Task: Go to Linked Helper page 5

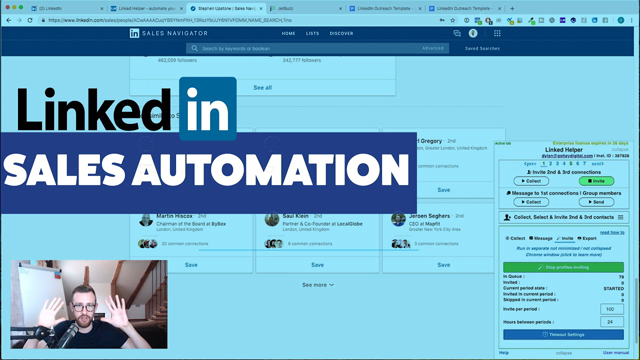Action: (x=571, y=164)
